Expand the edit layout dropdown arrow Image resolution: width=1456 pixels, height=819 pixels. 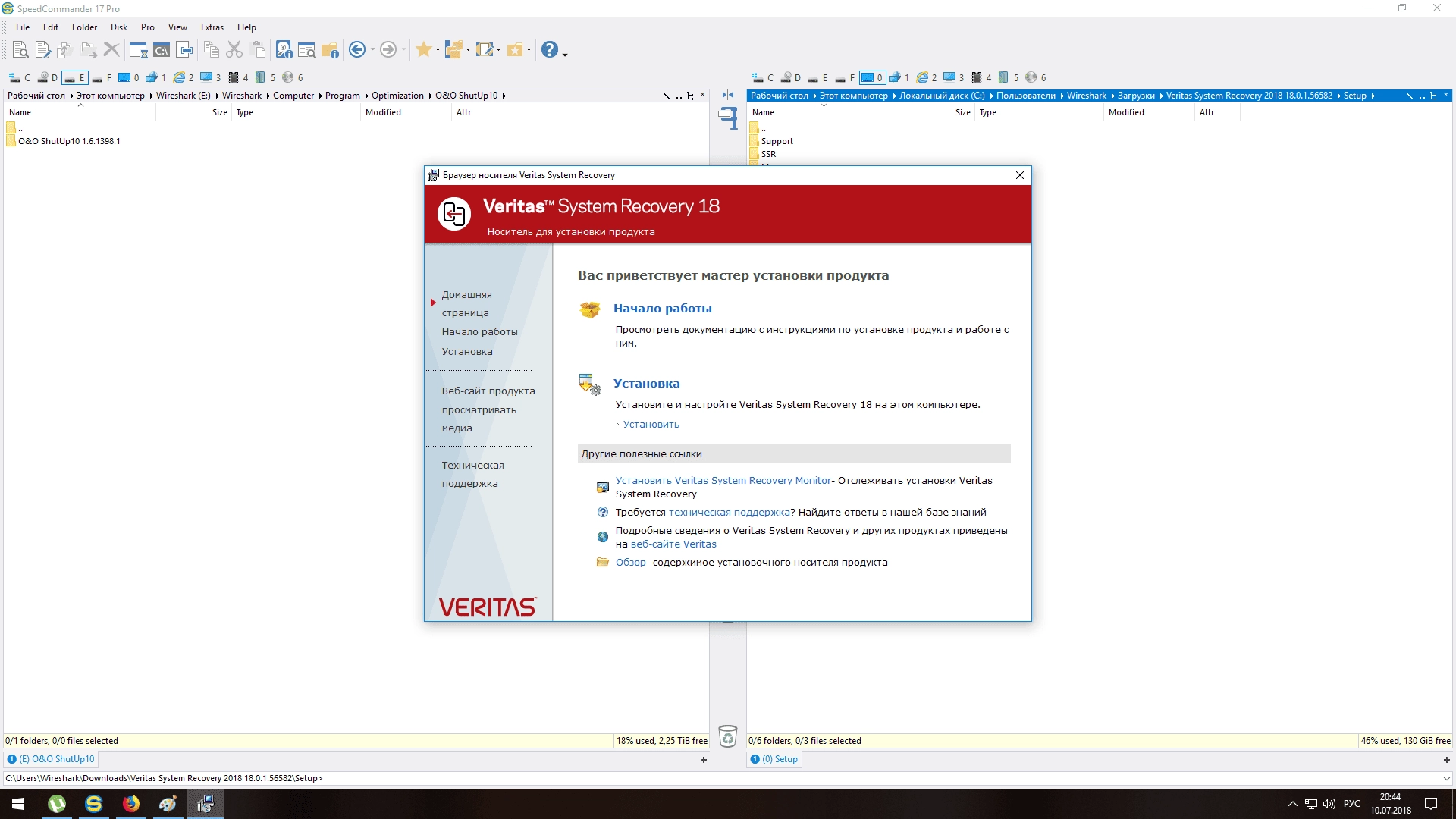coord(498,50)
